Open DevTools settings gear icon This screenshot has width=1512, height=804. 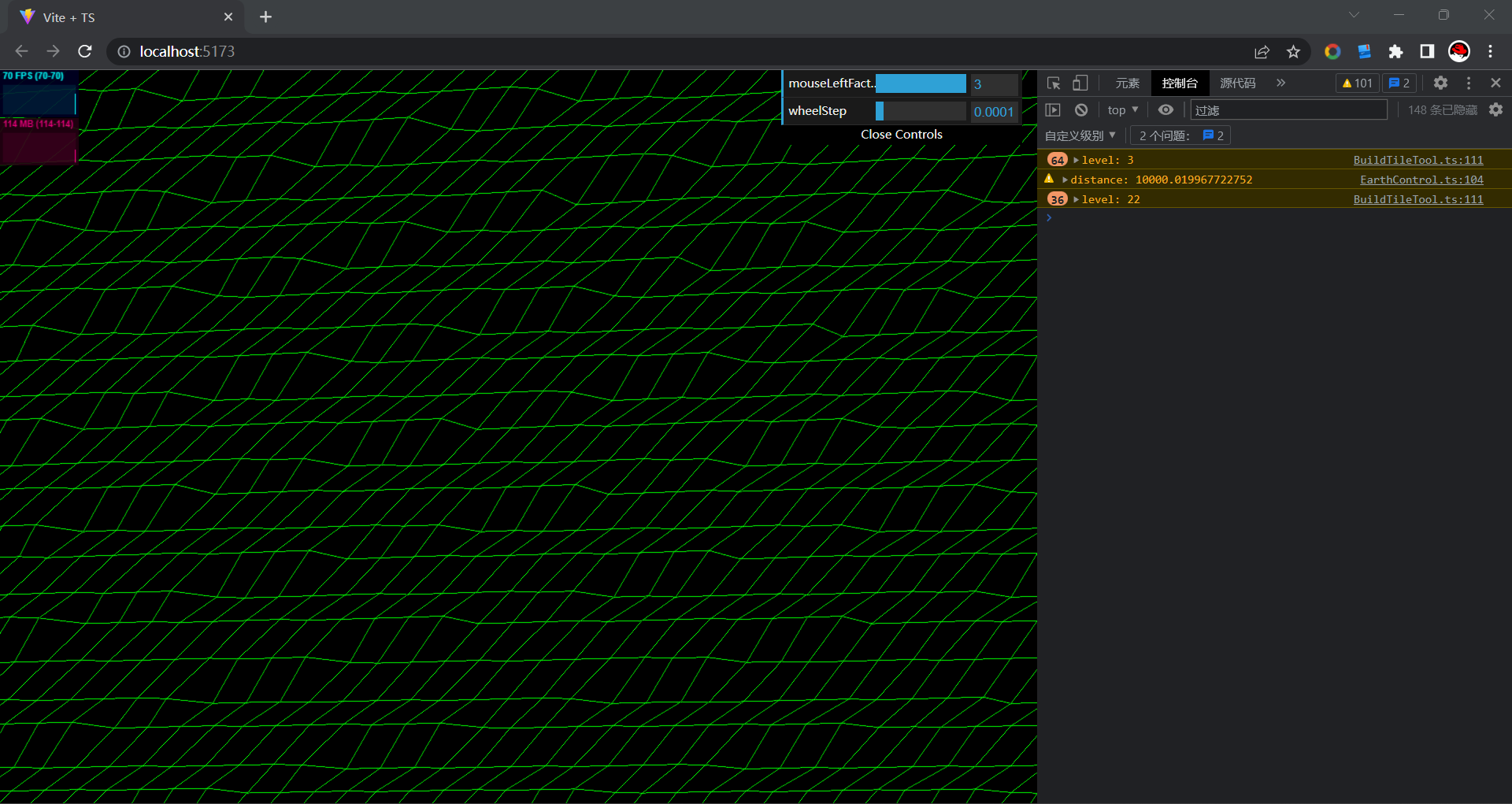click(x=1440, y=83)
